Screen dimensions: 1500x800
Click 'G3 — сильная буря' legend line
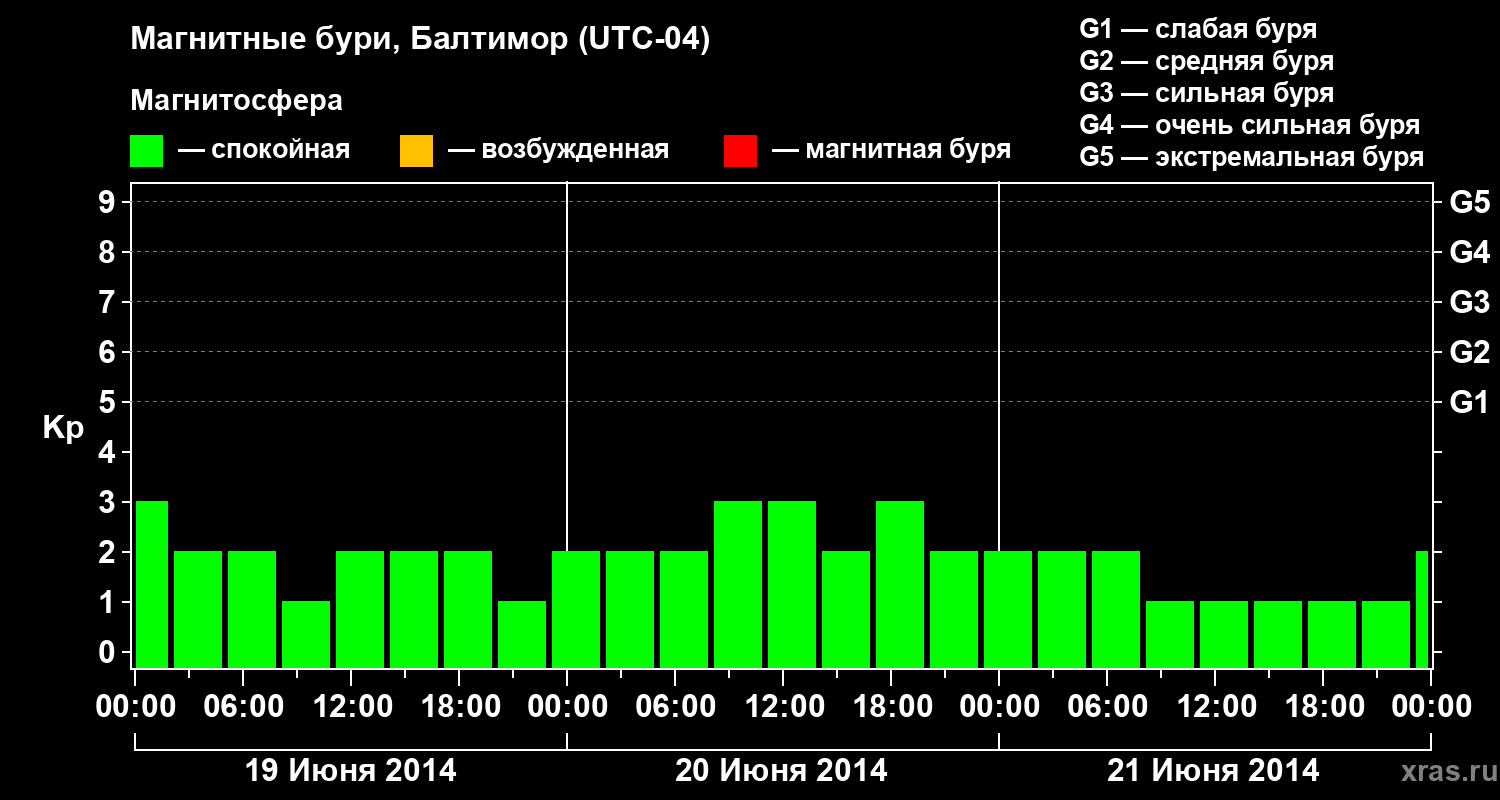coord(1207,92)
